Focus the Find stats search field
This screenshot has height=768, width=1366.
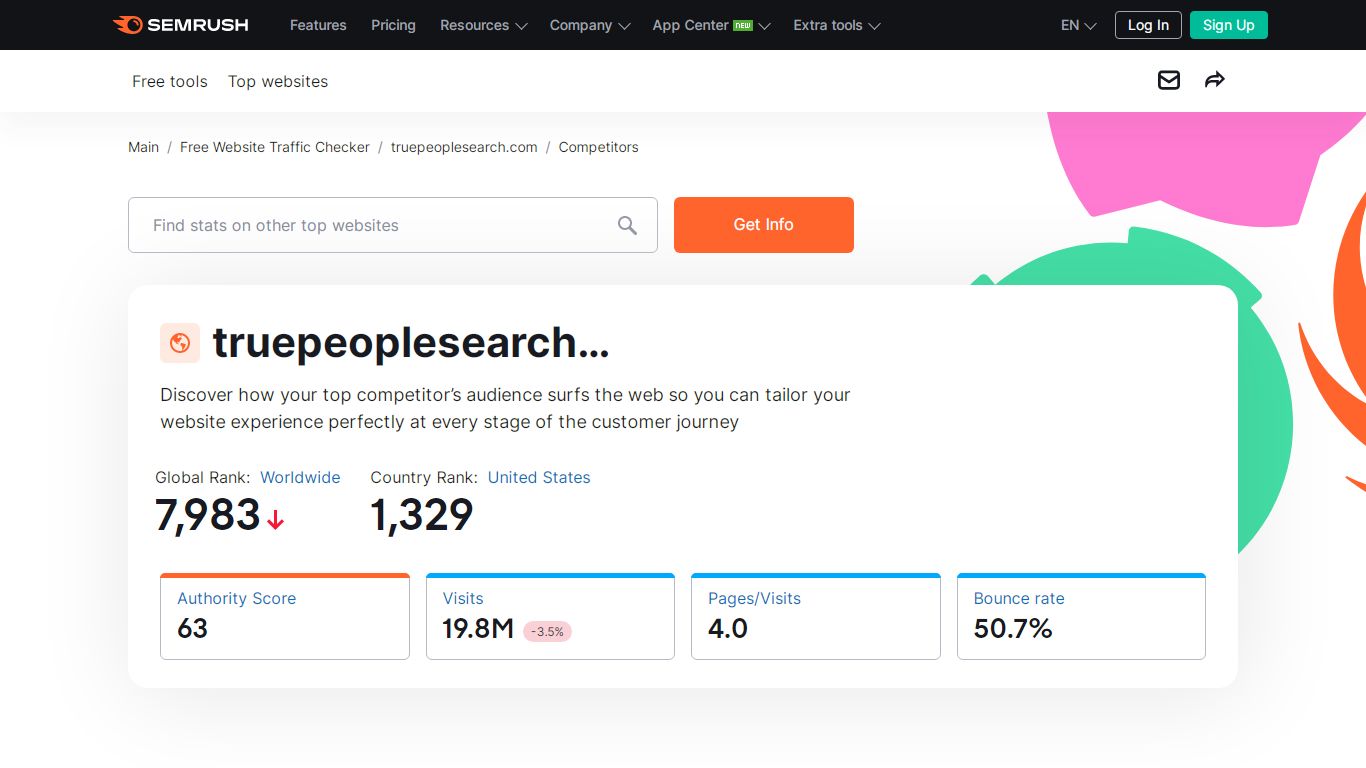(x=393, y=225)
